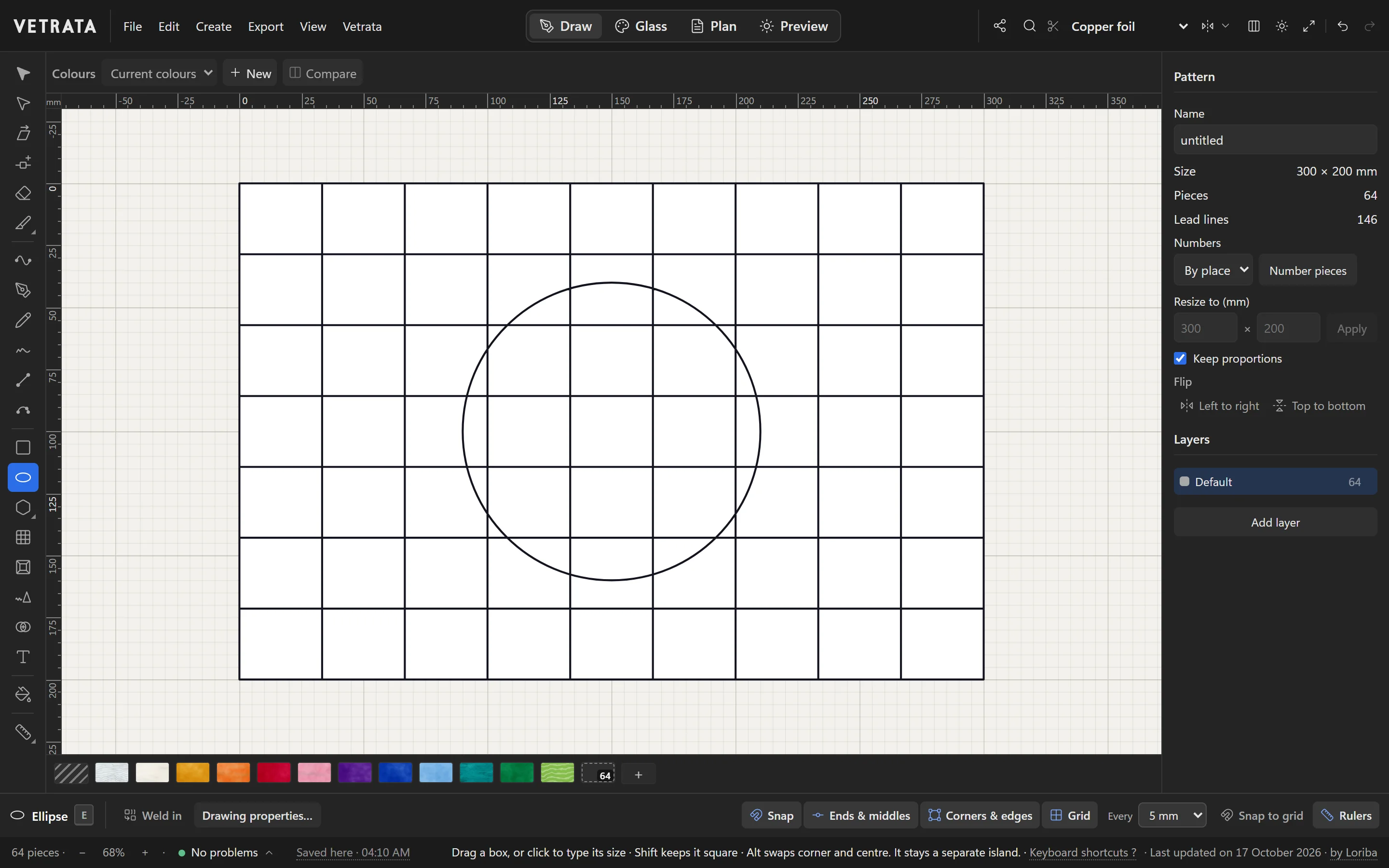Toggle the Grid display button
Viewport: 1389px width, 868px height.
point(1070,815)
